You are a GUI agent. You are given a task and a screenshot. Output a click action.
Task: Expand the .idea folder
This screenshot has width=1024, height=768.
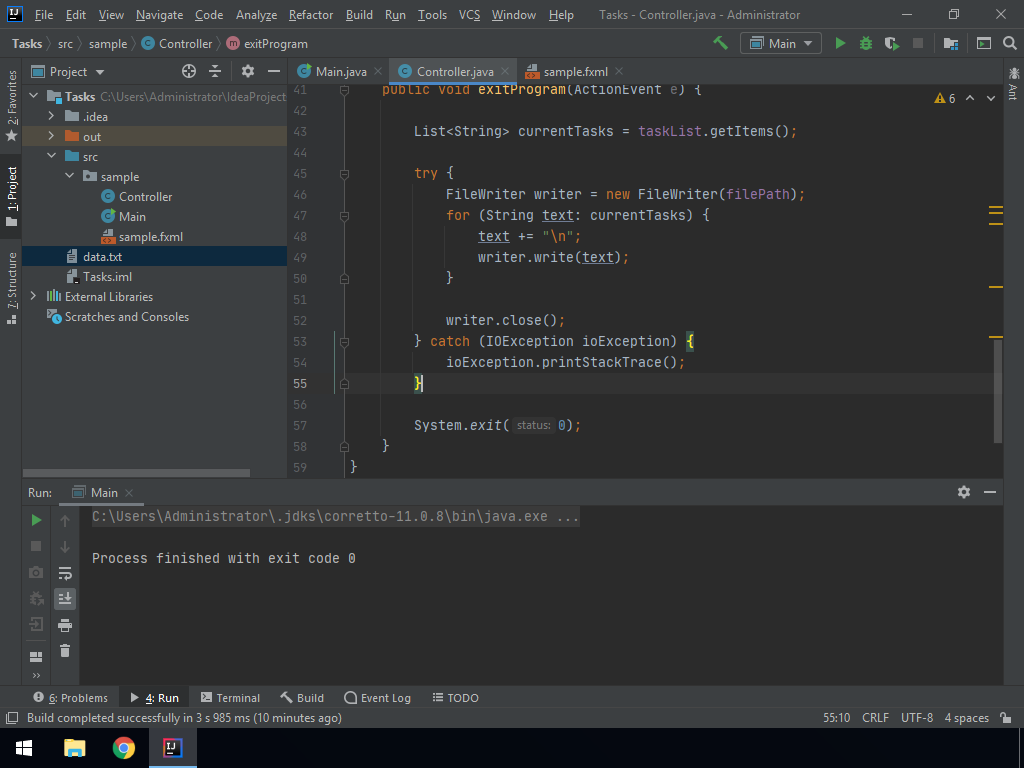(52, 116)
